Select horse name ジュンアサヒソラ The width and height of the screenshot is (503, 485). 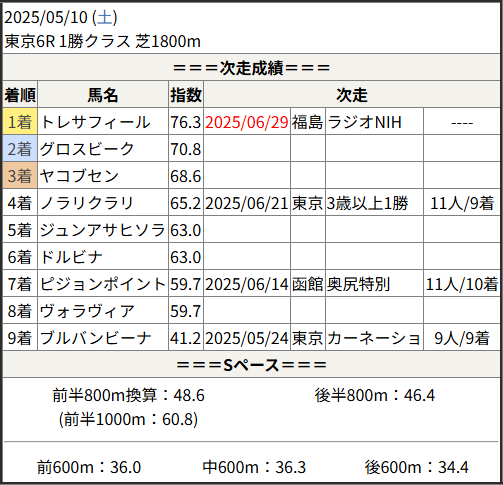coord(102,230)
